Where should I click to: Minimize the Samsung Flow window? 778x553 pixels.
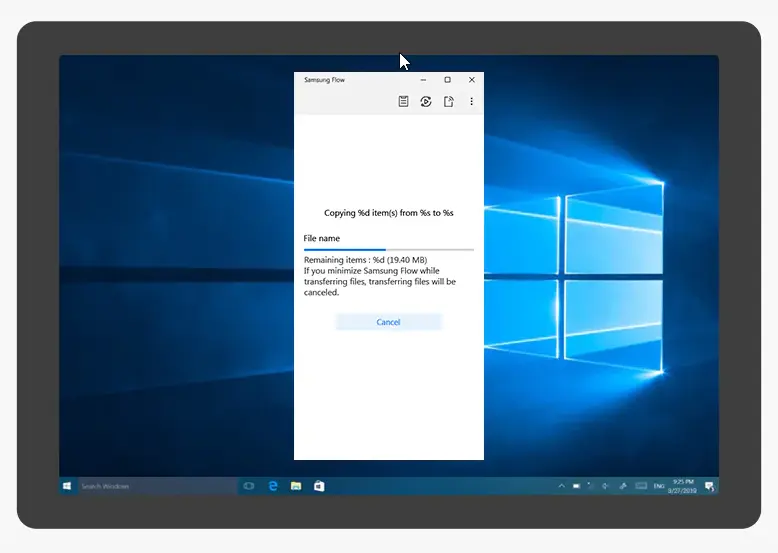[423, 80]
